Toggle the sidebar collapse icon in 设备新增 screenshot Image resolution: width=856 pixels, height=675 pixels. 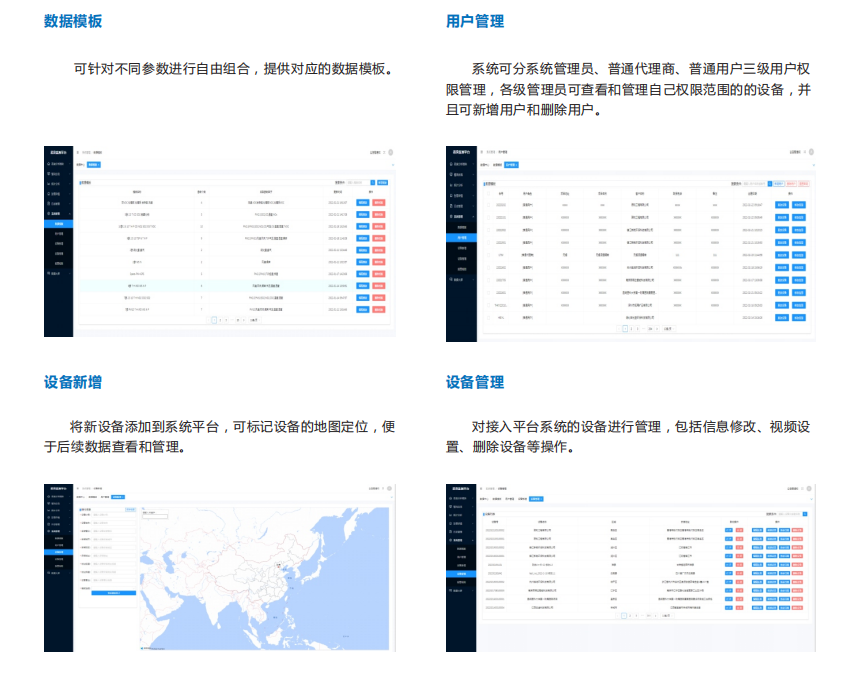click(78, 488)
